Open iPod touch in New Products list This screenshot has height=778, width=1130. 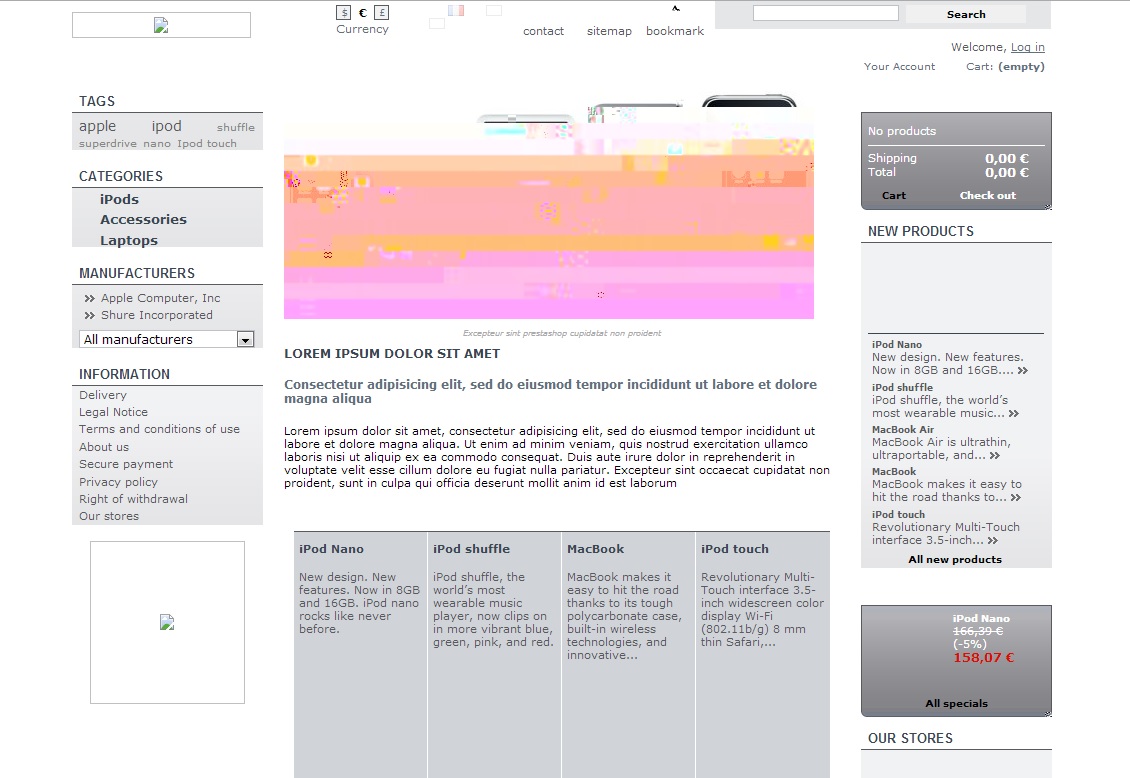[899, 515]
